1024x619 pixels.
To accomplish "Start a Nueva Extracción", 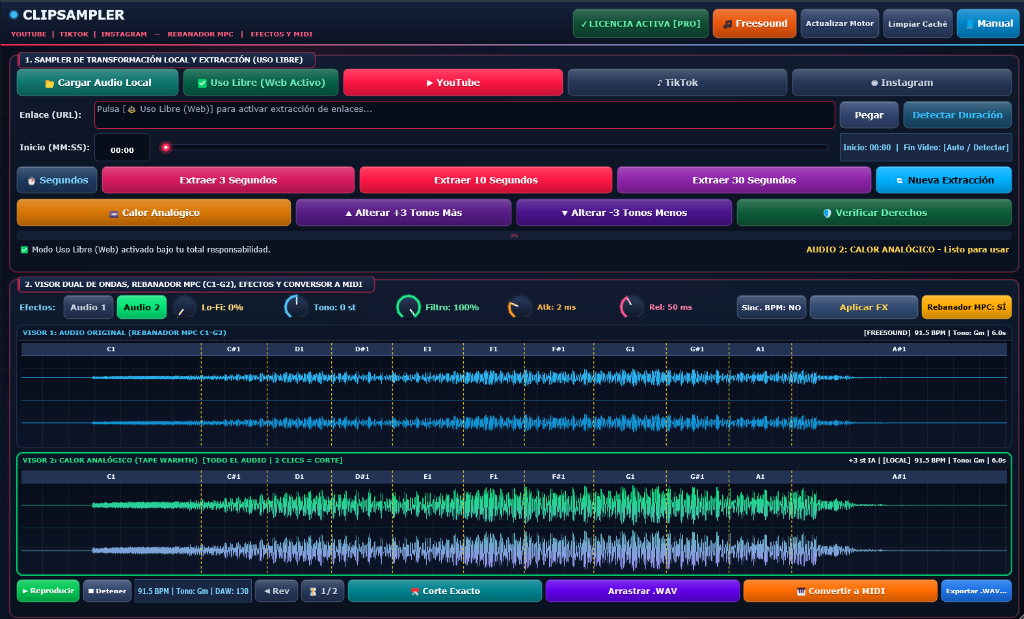I will pyautogui.click(x=944, y=180).
